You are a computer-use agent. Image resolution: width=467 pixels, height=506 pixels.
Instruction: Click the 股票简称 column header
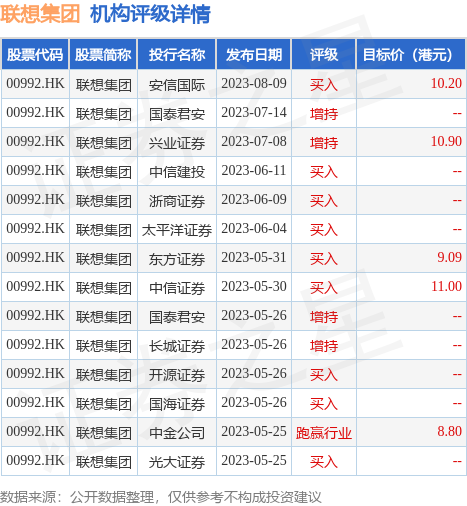click(103, 54)
